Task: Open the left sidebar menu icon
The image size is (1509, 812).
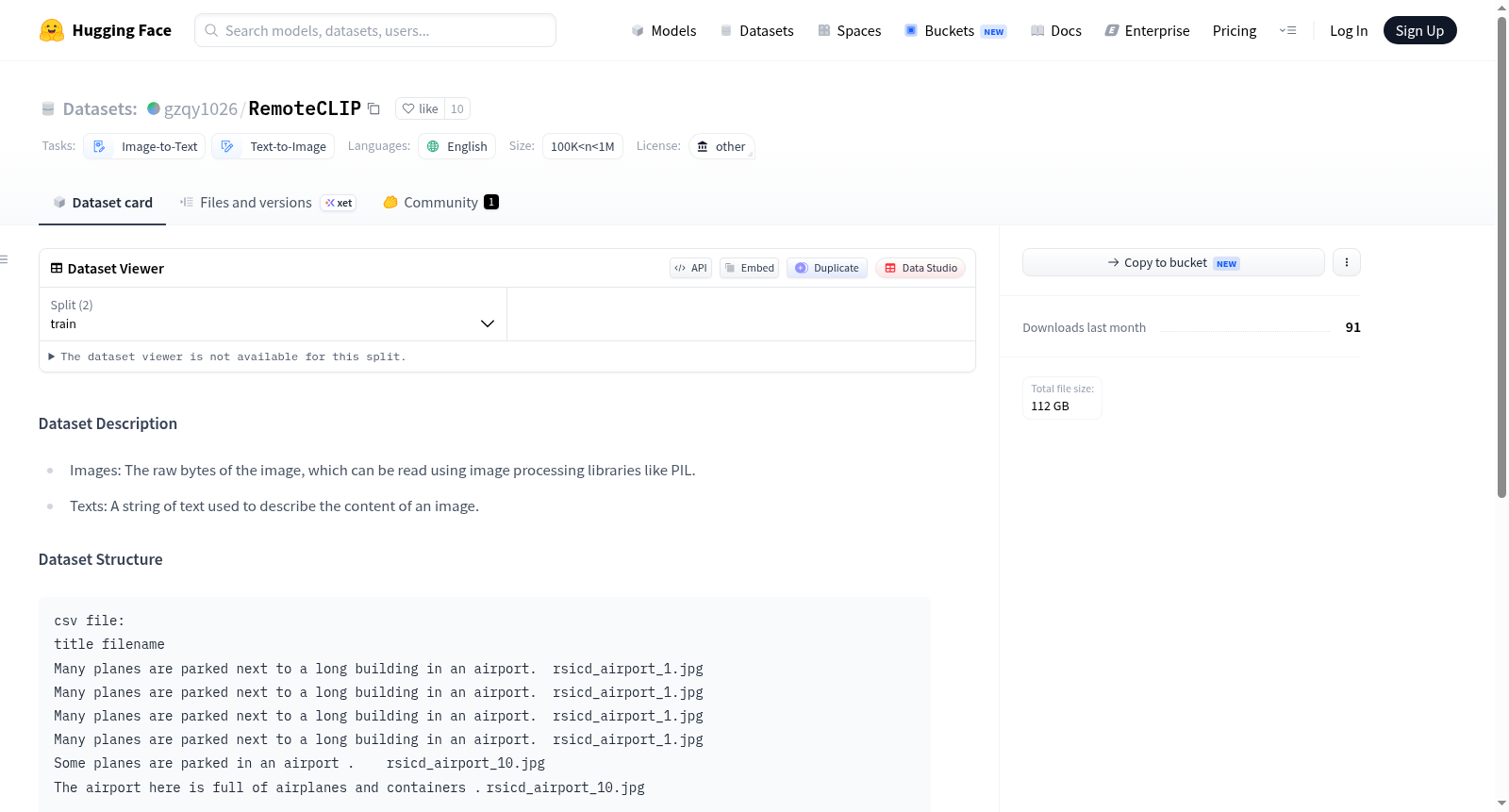Action: tap(5, 259)
